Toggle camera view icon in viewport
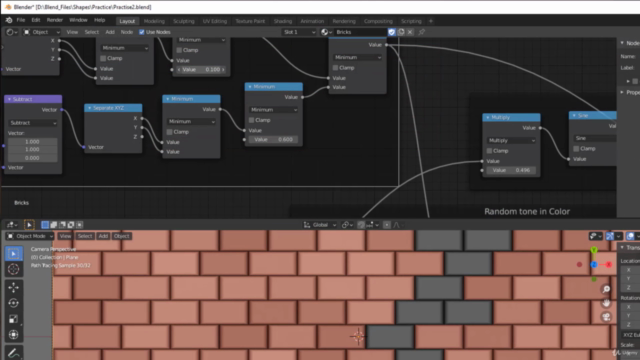This screenshot has width=640, height=360. pos(606,317)
